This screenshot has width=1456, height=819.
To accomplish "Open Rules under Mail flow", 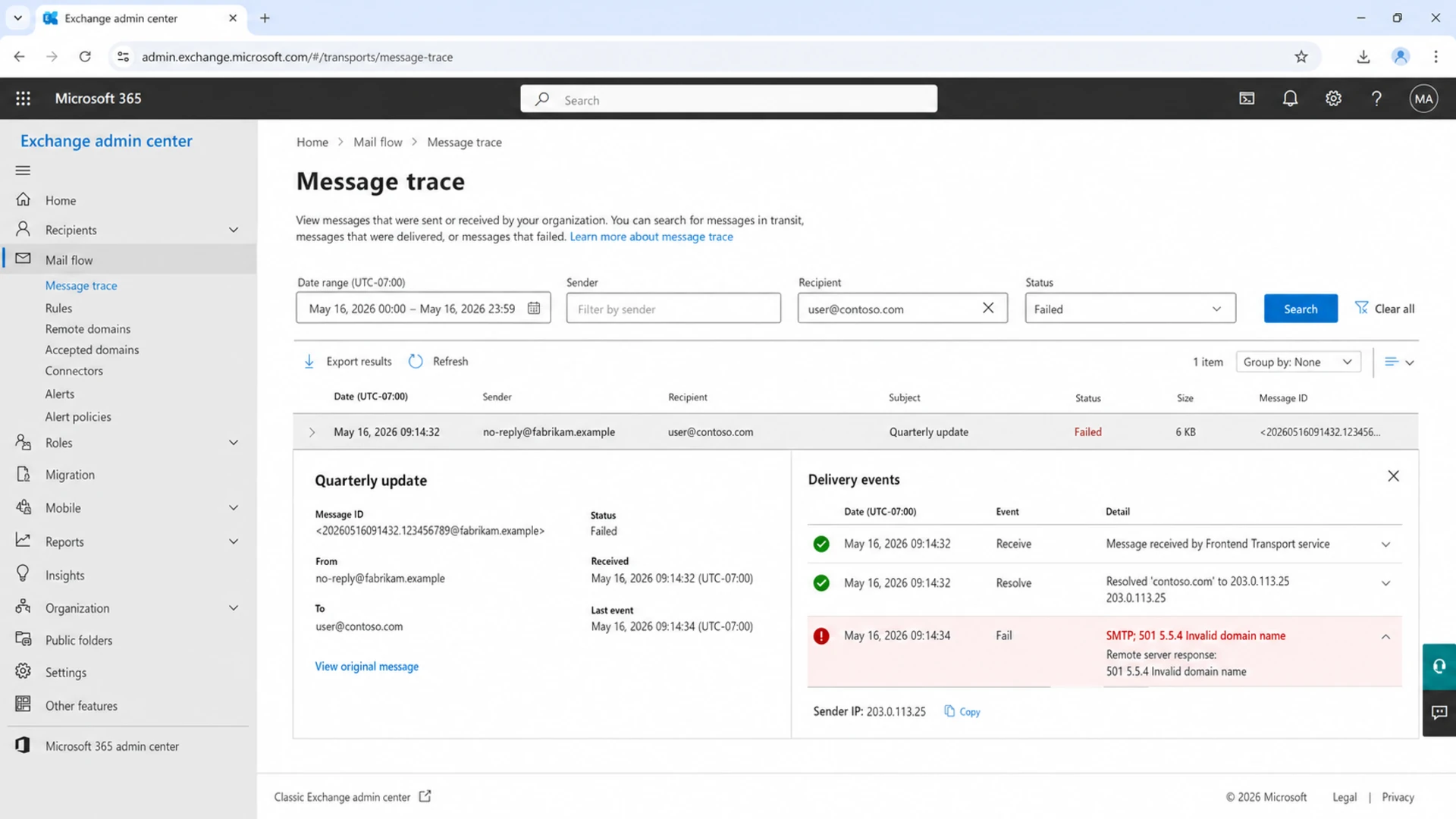I will [x=58, y=309].
